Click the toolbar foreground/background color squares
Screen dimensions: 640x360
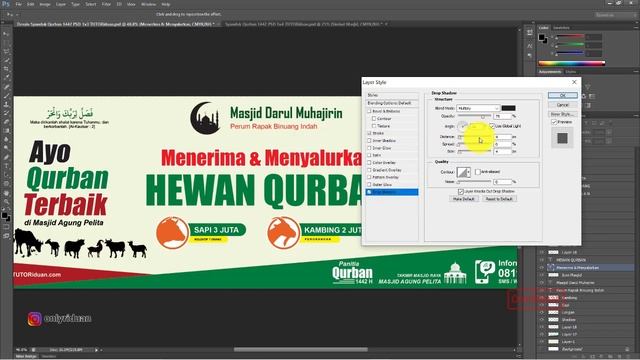click(x=6, y=216)
